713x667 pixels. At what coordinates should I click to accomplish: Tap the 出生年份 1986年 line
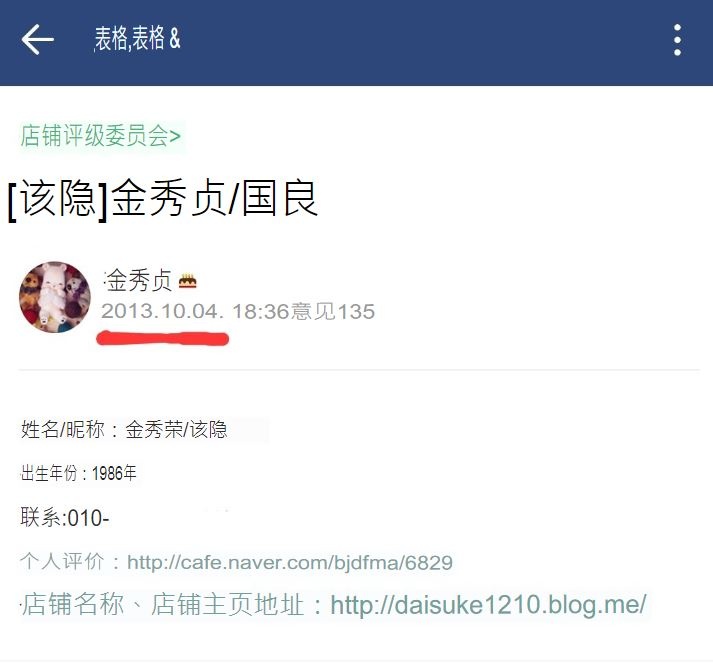tap(79, 473)
